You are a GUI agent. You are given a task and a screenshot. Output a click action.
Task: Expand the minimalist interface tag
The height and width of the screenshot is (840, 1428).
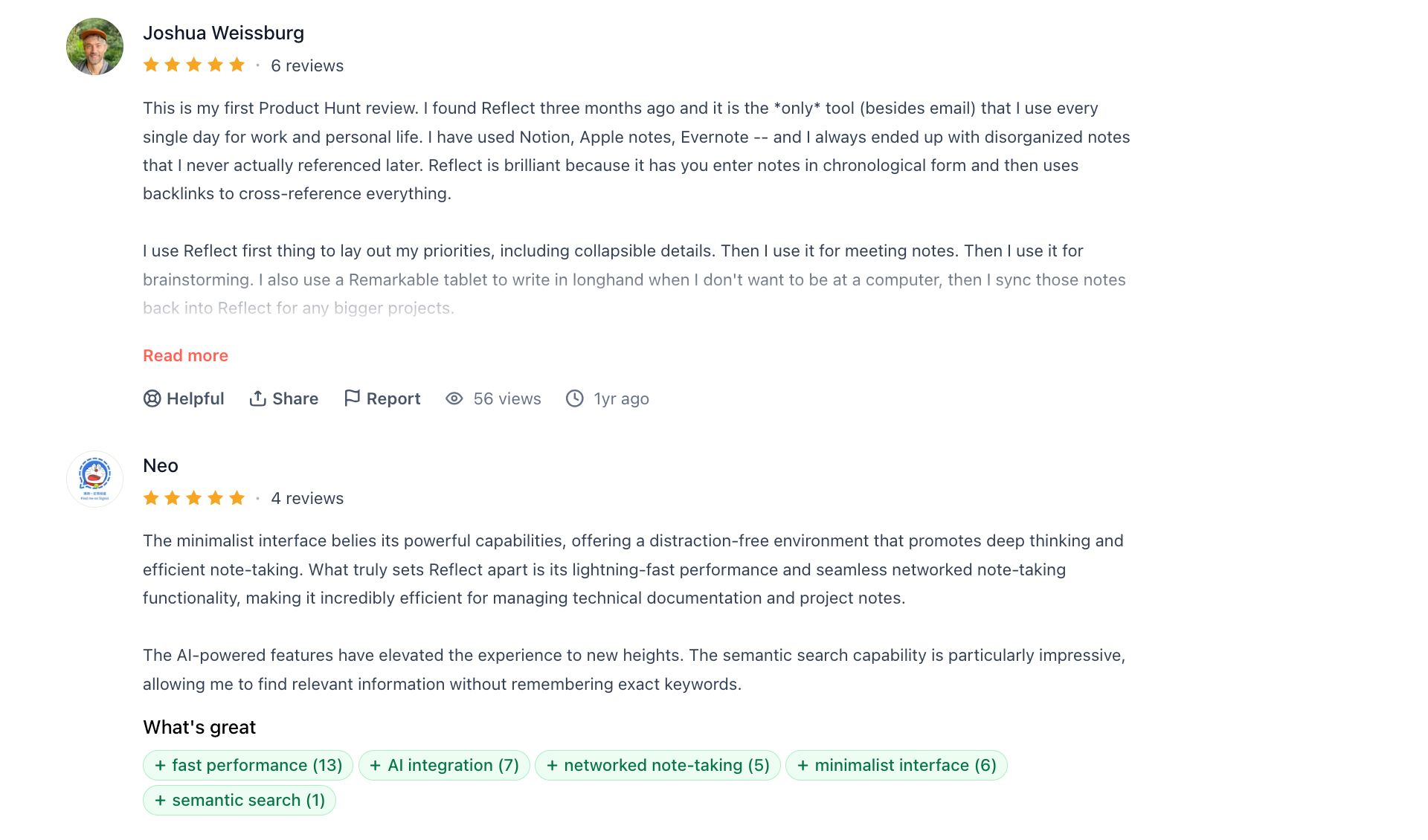896,765
